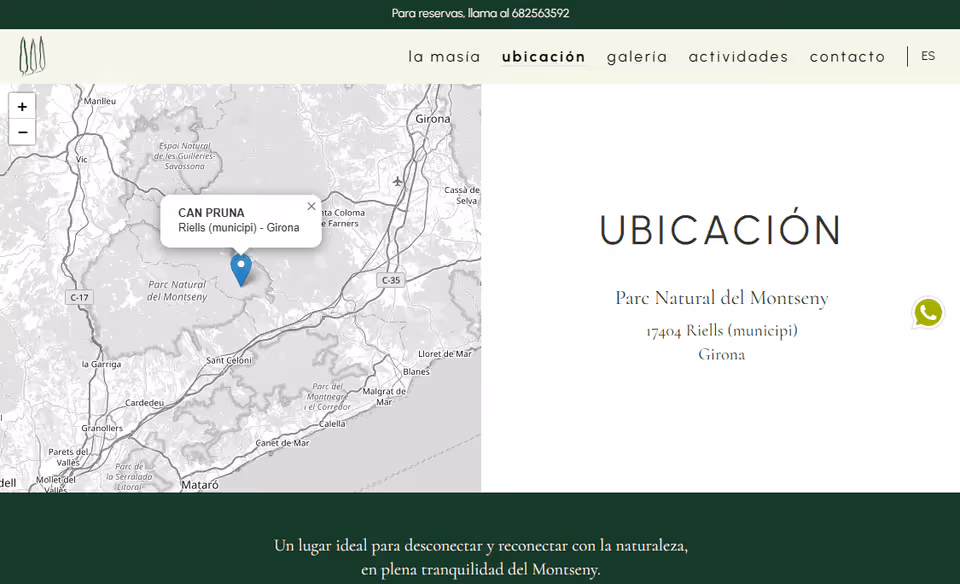This screenshot has width=960, height=584.
Task: Open the galería page
Action: point(637,57)
